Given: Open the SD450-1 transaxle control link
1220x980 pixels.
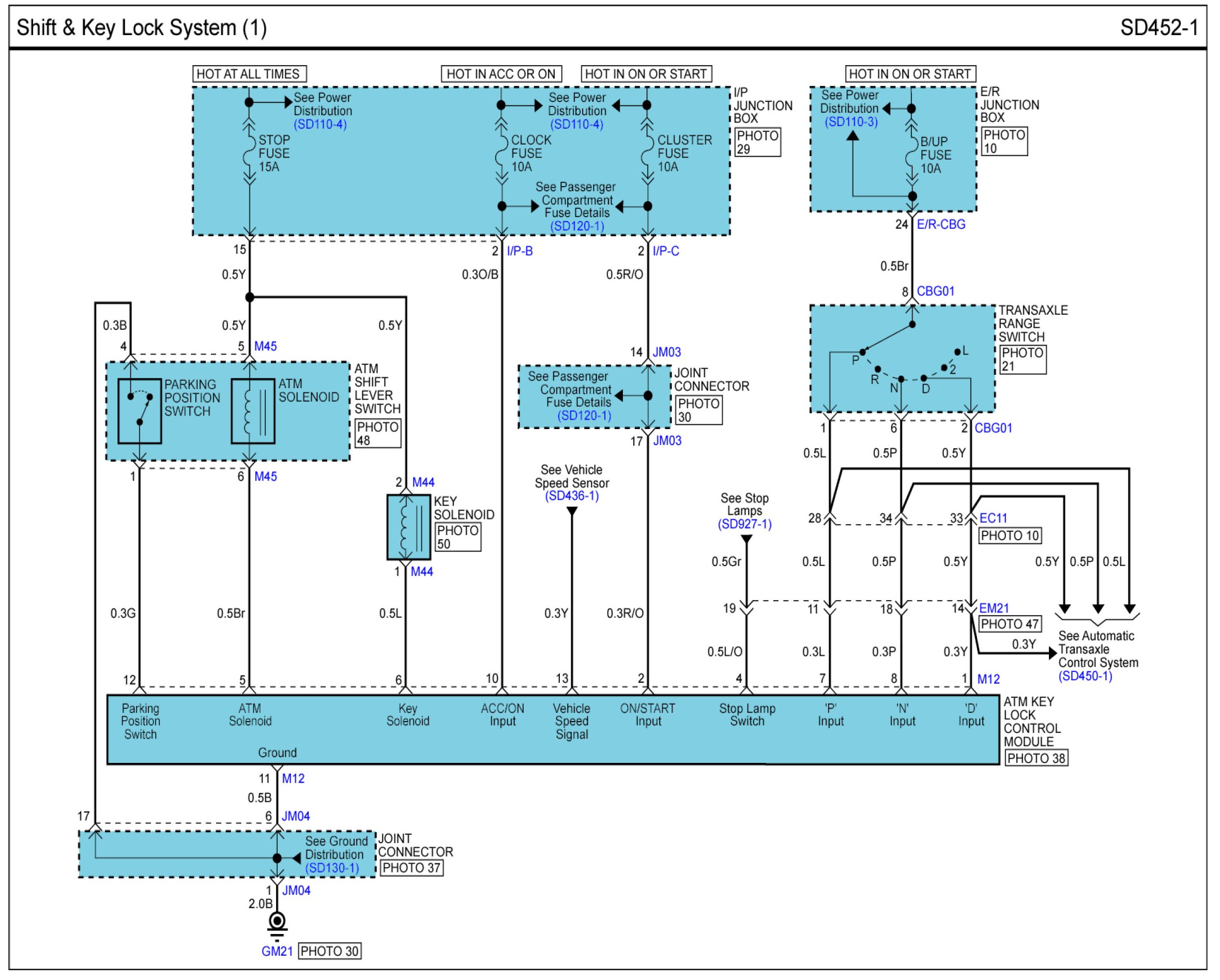Looking at the screenshot, I should tap(1085, 676).
